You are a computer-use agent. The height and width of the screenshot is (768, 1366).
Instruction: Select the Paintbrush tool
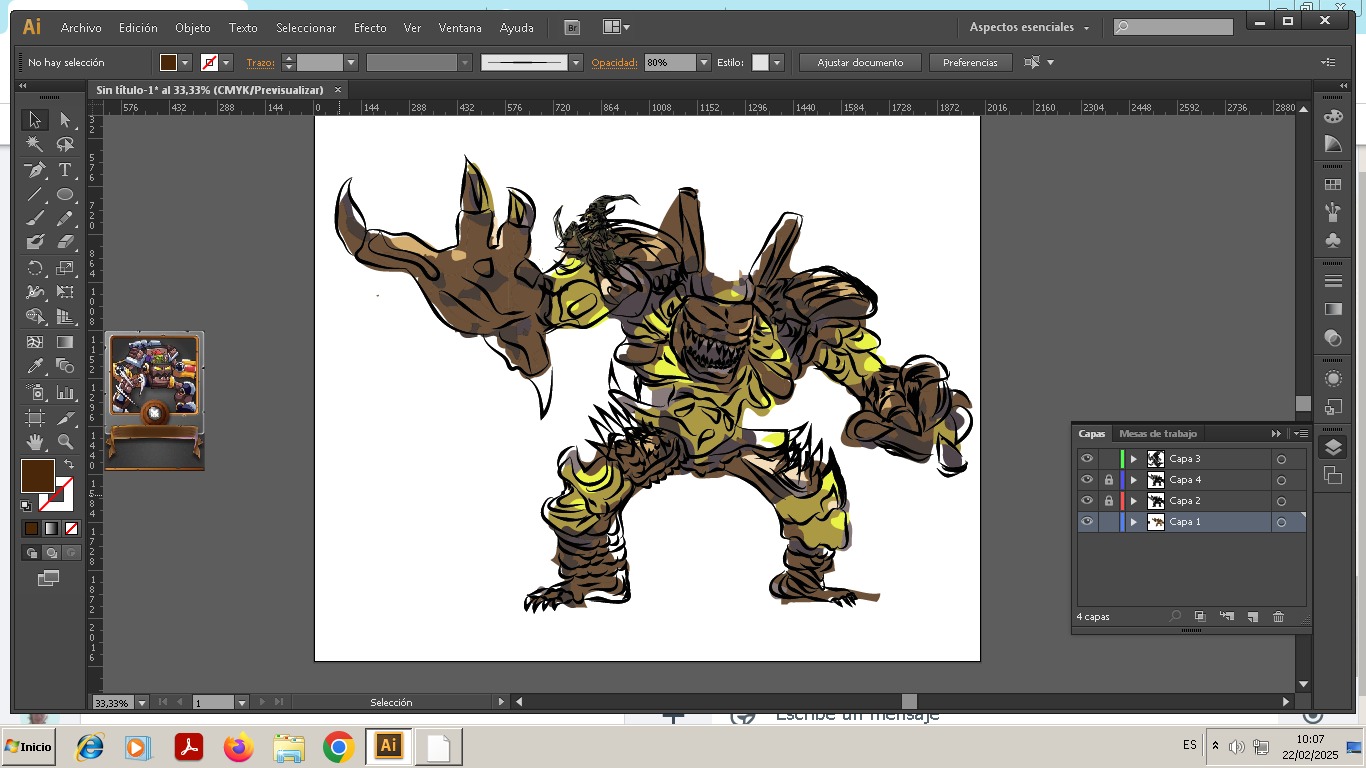[x=34, y=218]
